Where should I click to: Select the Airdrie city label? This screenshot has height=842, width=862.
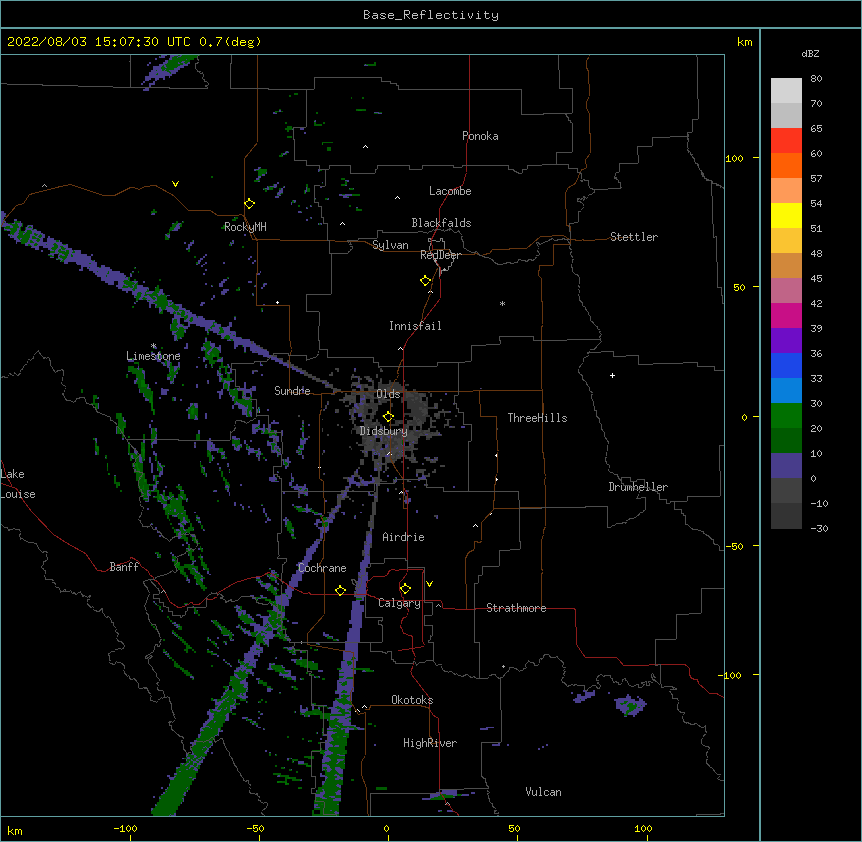tap(403, 537)
